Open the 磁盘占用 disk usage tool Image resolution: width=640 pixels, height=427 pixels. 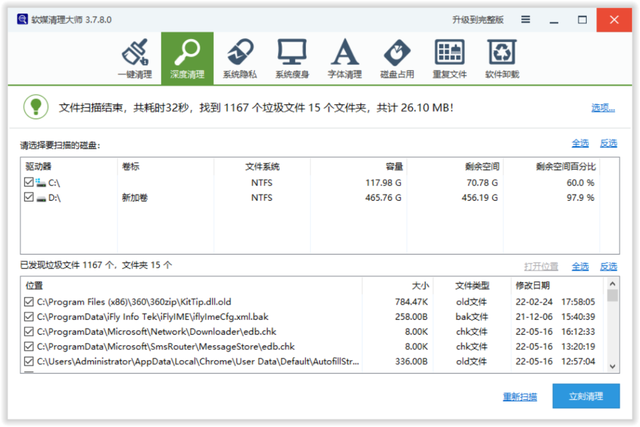tap(397, 58)
